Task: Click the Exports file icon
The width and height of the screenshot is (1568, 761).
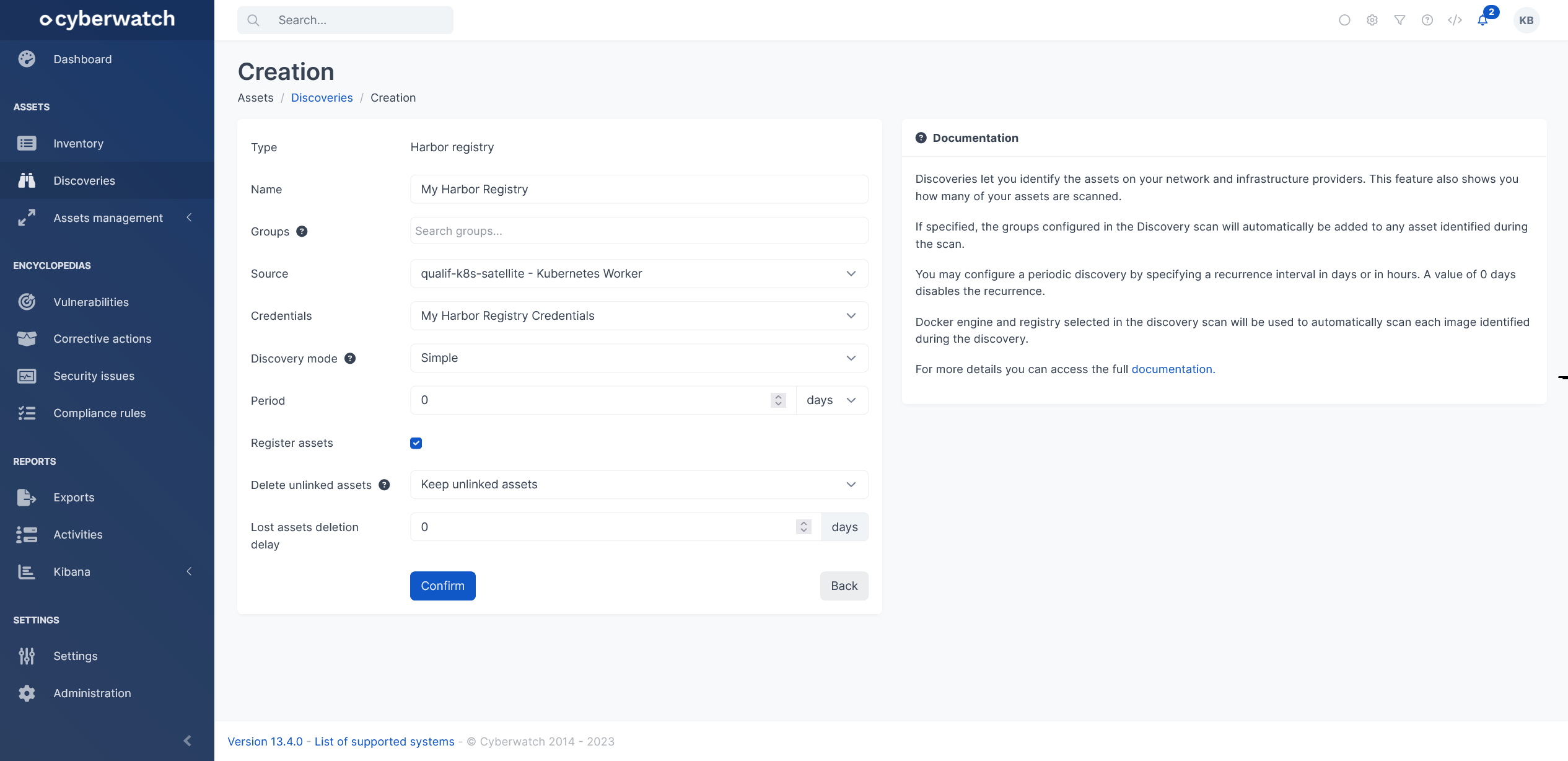Action: pyautogui.click(x=27, y=497)
